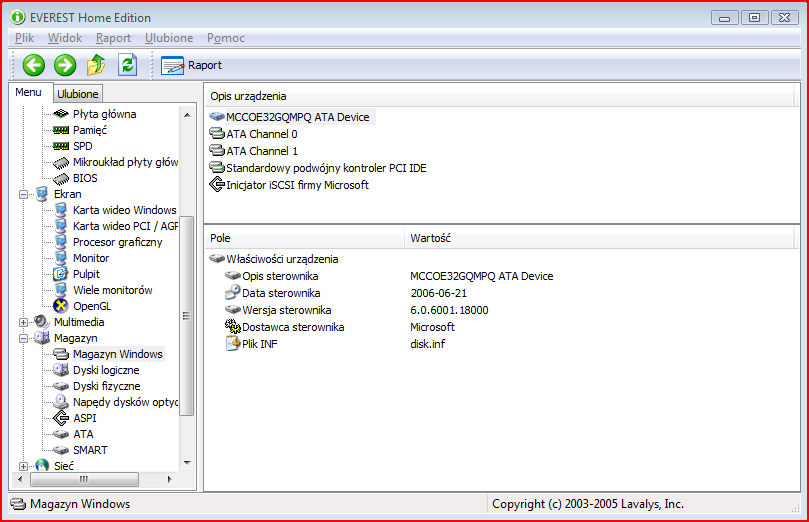Click the SMART drive icon
The height and width of the screenshot is (522, 809).
point(61,450)
